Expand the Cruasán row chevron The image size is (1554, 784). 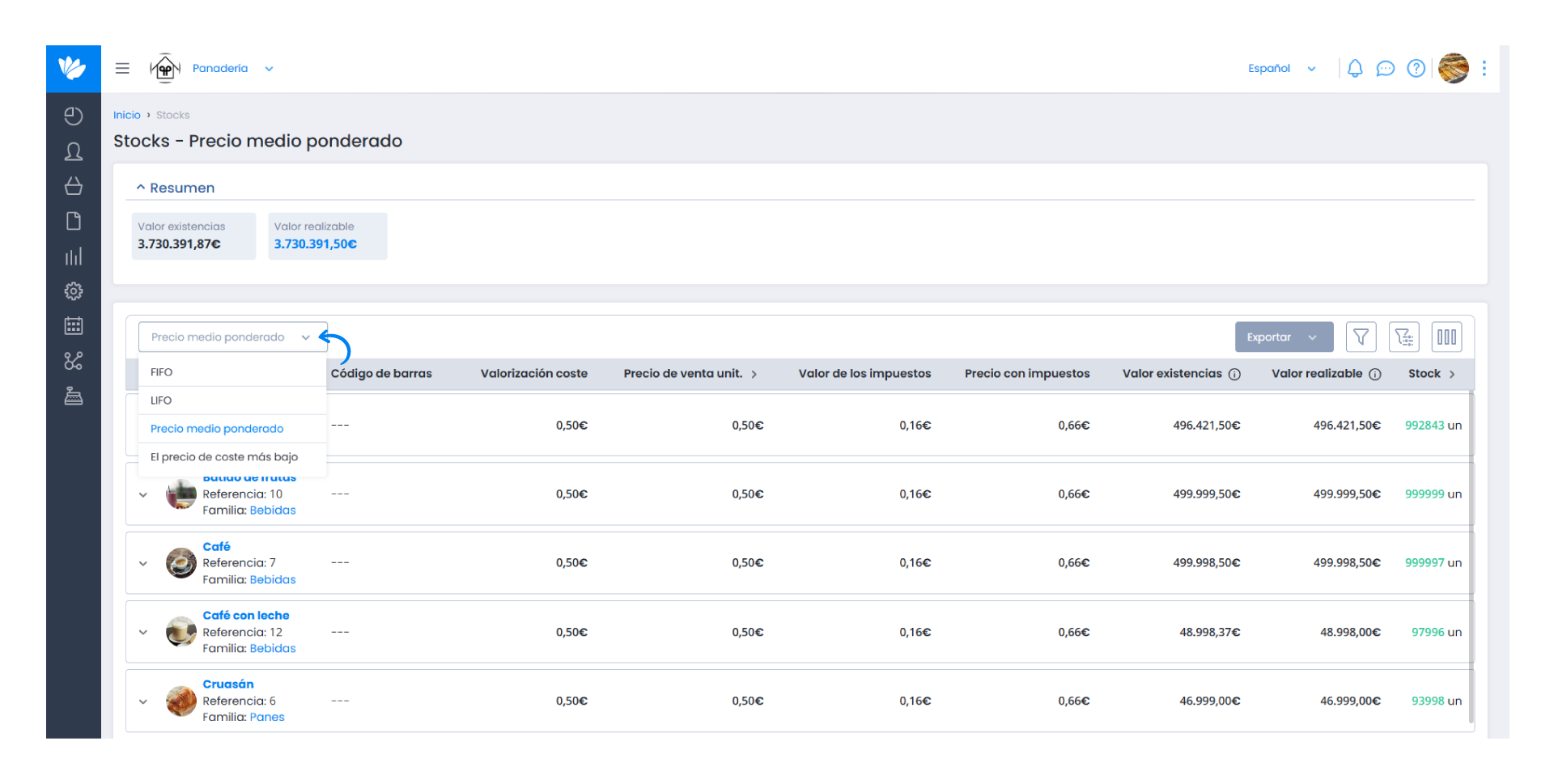[x=143, y=701]
